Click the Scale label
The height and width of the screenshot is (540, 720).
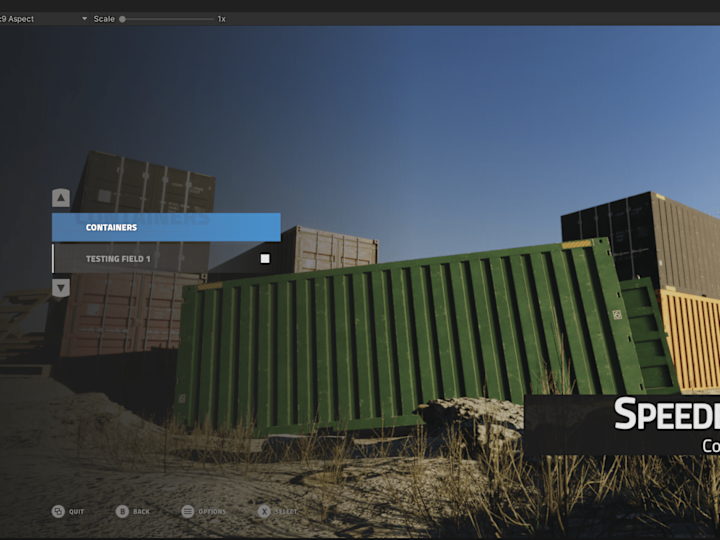click(104, 19)
